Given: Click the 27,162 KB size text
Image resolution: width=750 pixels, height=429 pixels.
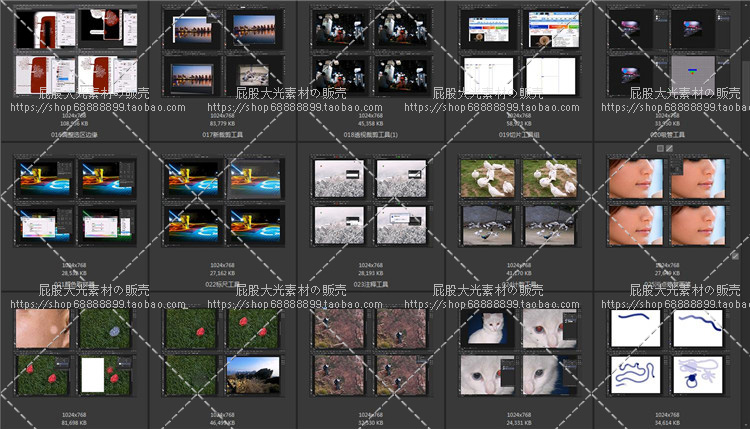Looking at the screenshot, I should click(222, 273).
